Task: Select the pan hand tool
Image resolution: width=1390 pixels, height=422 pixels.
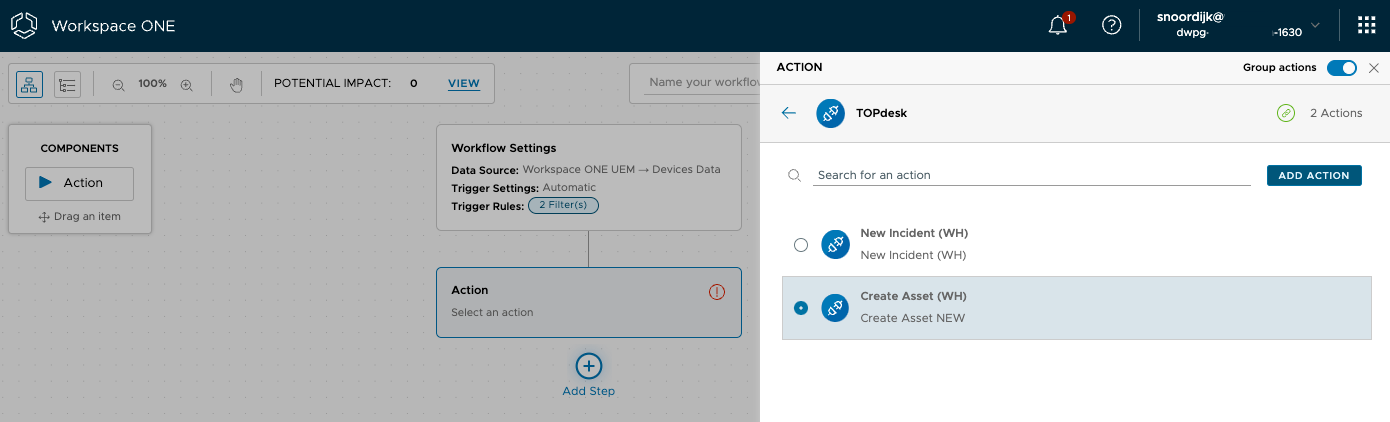Action: [x=236, y=84]
